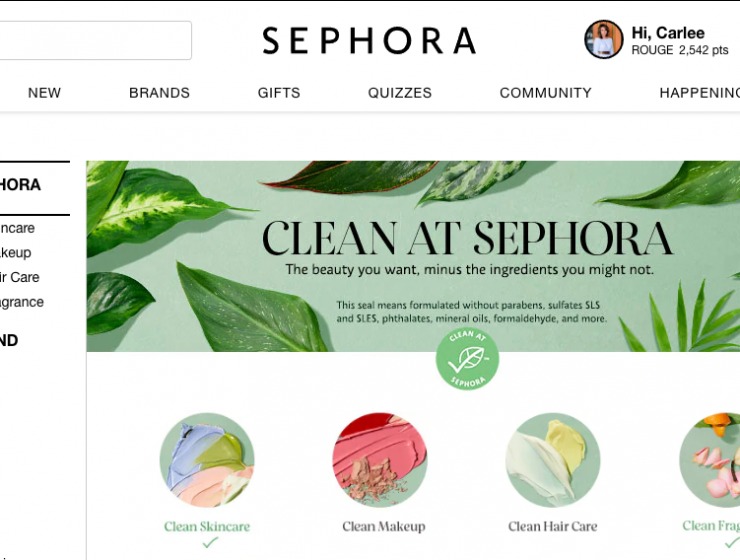Select the Clean Fragrance swatch circle
Viewport: 740px width, 560px height.
[710, 460]
